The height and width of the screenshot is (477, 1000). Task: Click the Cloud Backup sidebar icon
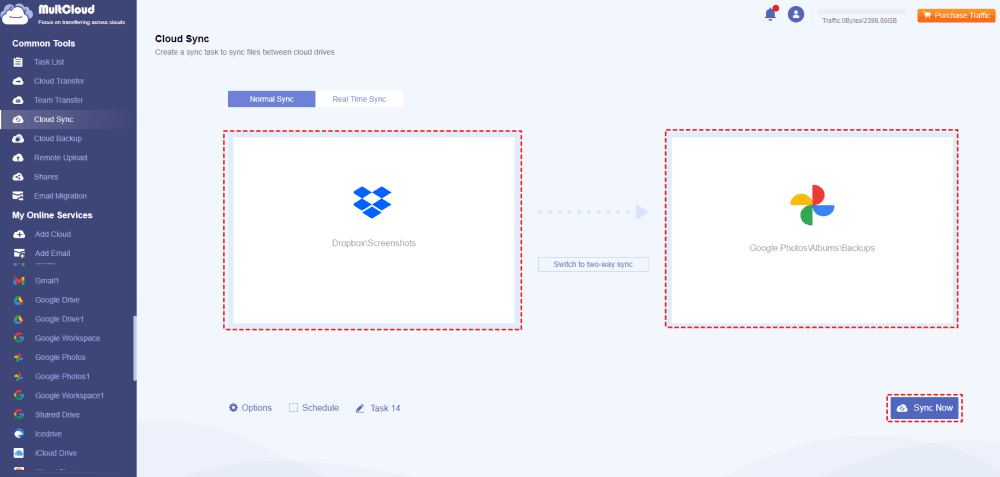[18, 139]
